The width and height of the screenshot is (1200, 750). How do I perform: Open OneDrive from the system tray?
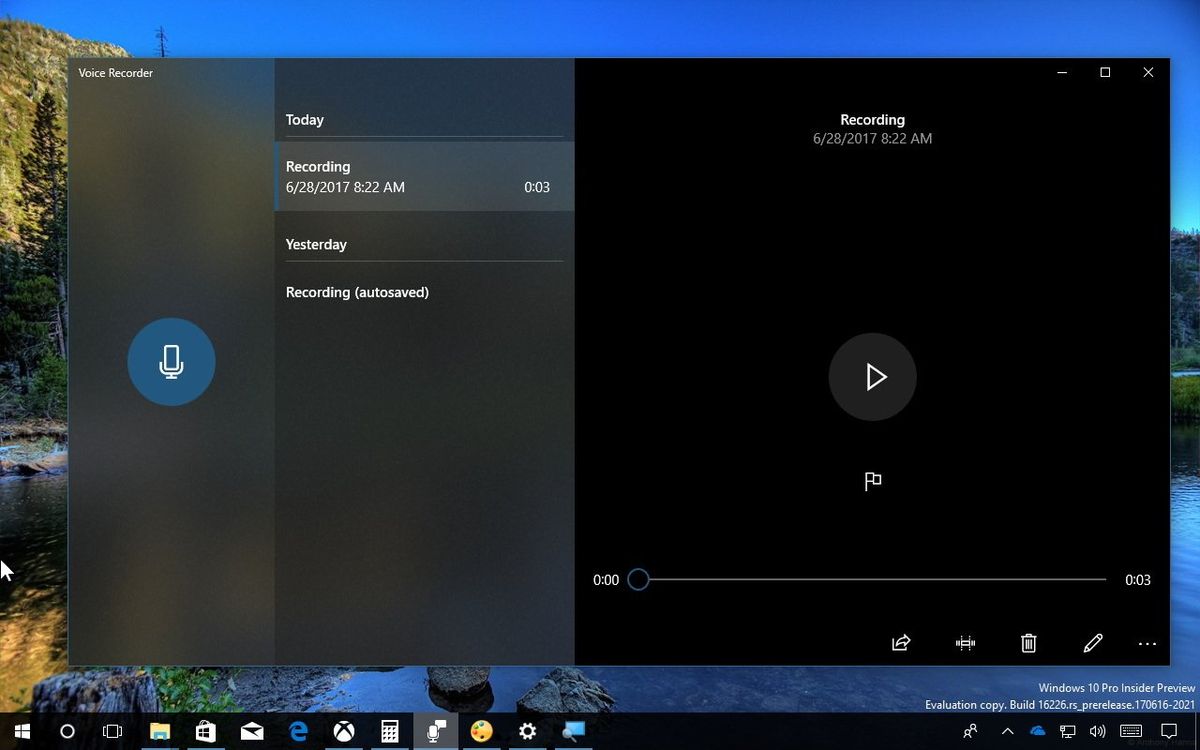pos(1038,731)
